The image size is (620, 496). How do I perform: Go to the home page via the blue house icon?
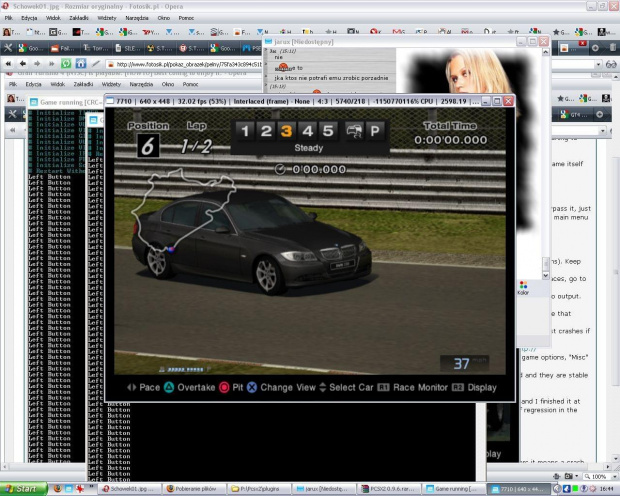coord(81,63)
